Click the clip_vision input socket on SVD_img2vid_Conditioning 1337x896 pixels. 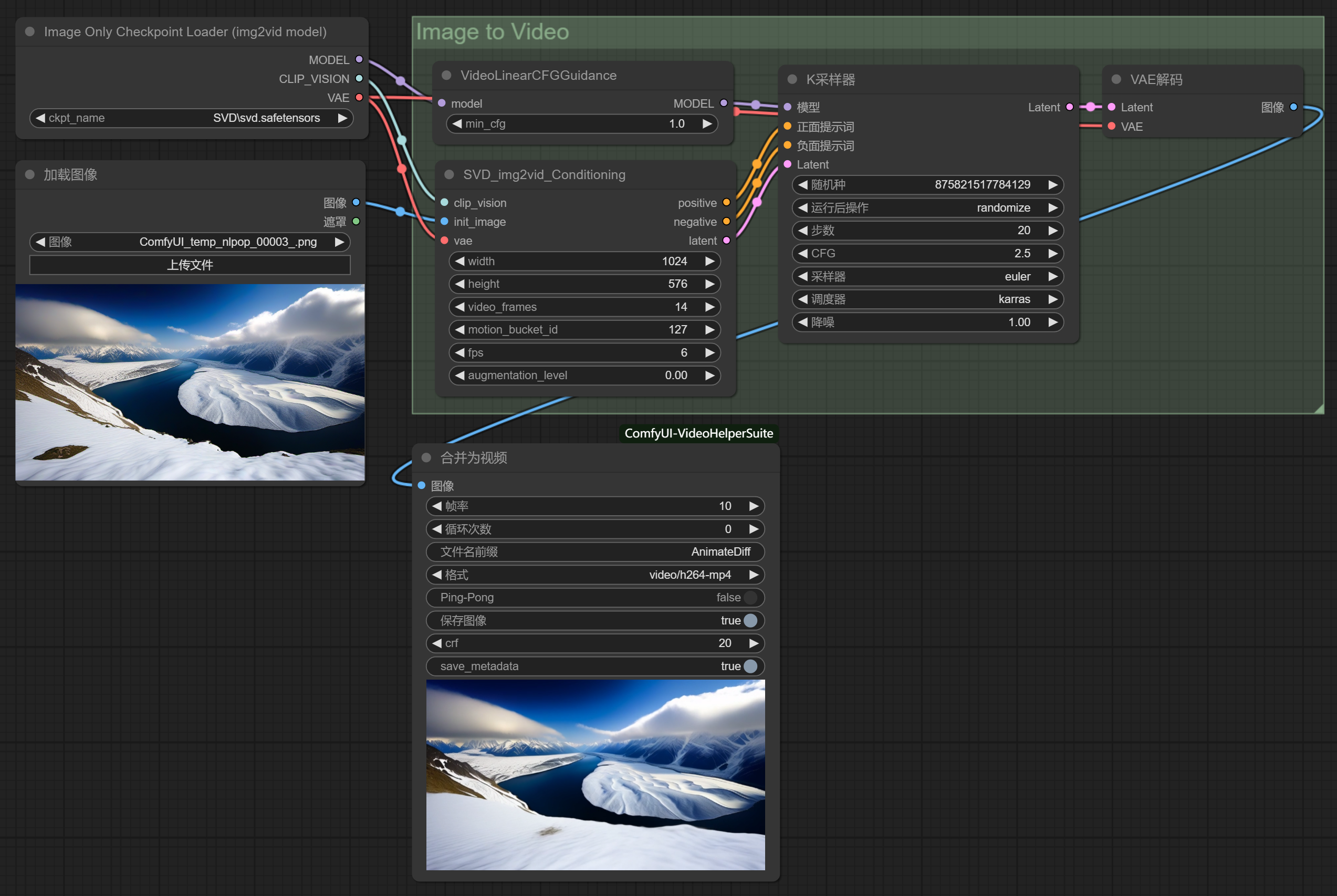(444, 203)
